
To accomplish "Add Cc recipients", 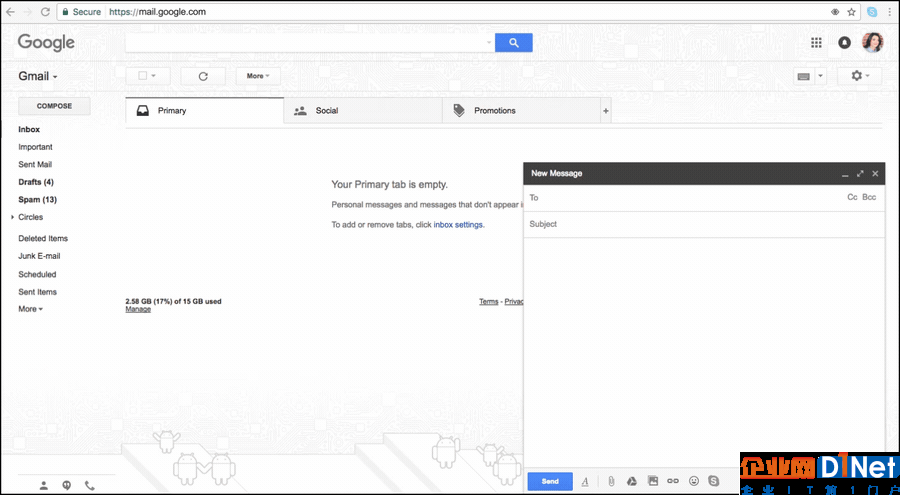I will click(852, 197).
